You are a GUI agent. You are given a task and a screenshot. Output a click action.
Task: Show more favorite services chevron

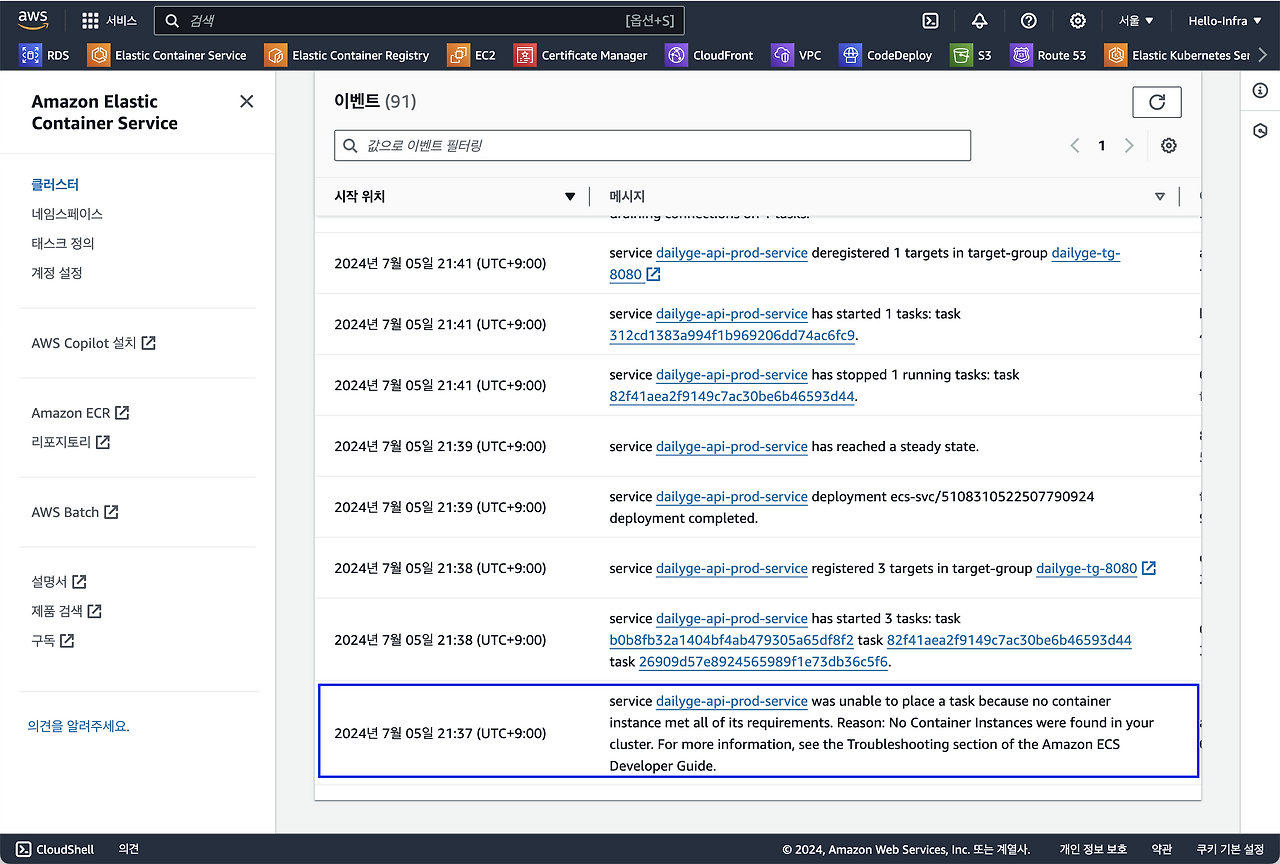[x=1263, y=55]
